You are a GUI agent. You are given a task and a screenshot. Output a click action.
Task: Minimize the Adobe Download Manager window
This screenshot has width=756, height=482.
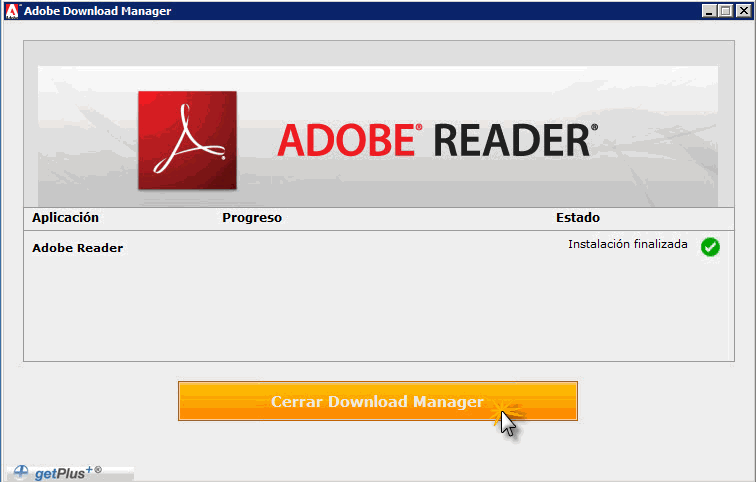click(709, 11)
